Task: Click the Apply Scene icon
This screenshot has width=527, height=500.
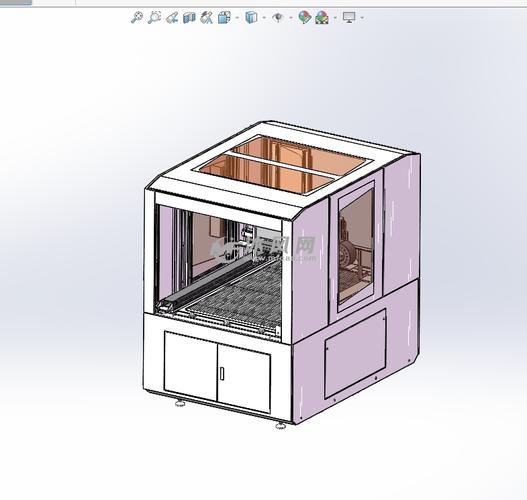Action: click(x=322, y=17)
